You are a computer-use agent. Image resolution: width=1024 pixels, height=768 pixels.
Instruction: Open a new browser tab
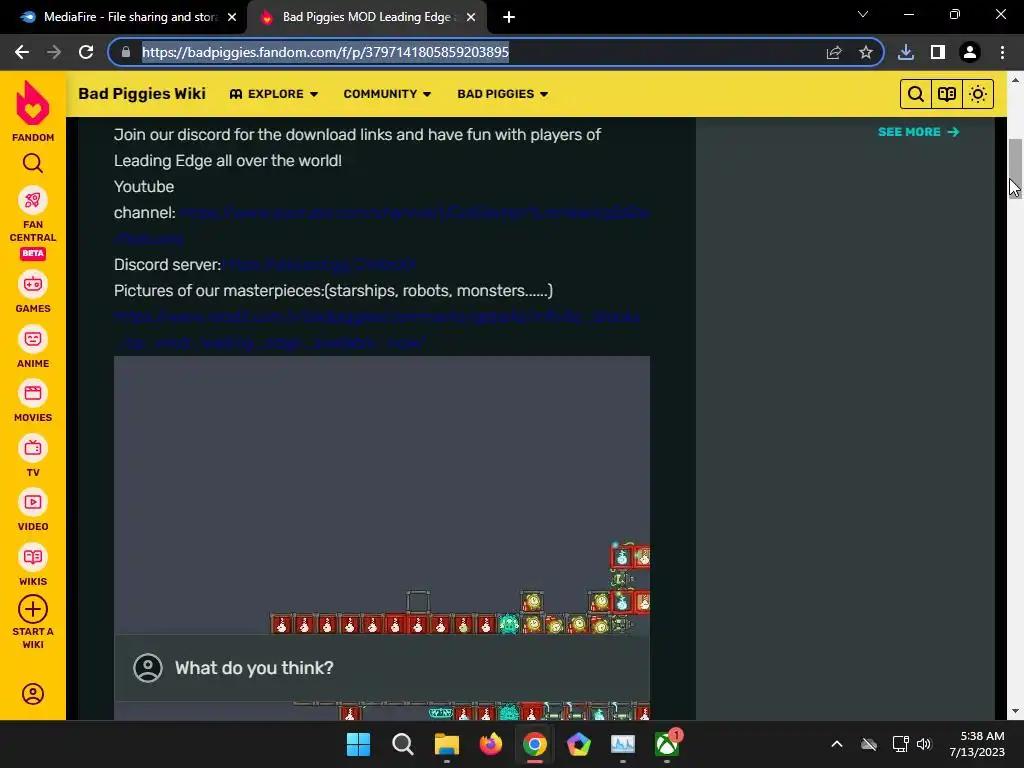click(509, 17)
